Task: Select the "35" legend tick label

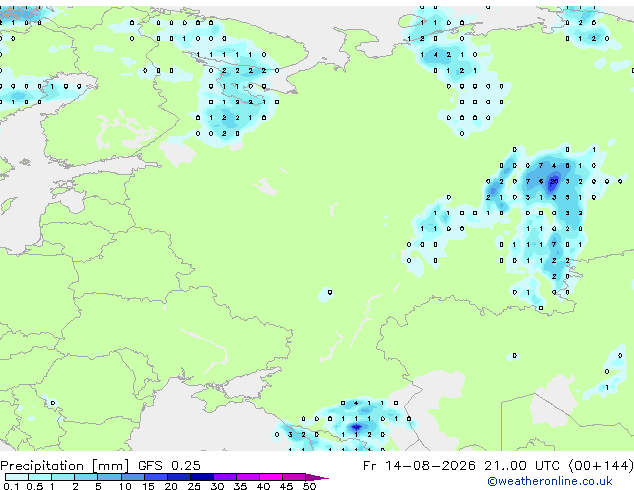Action: point(240,486)
